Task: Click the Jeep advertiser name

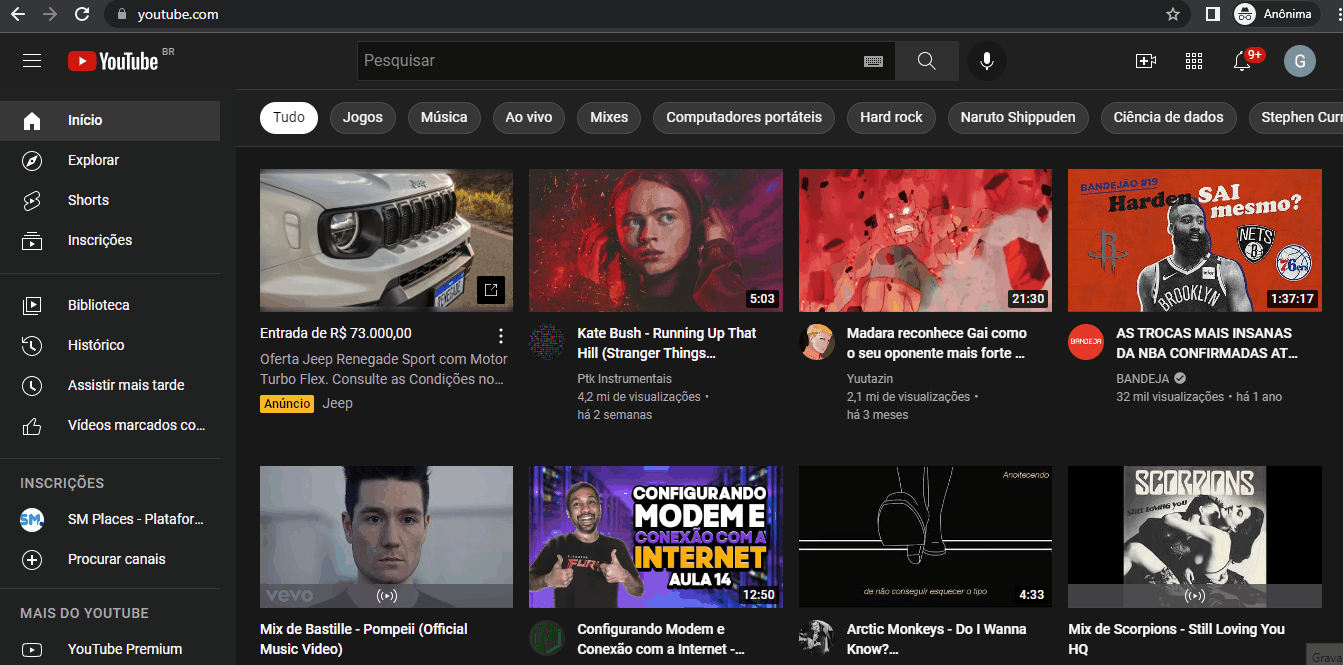Action: [x=337, y=404]
